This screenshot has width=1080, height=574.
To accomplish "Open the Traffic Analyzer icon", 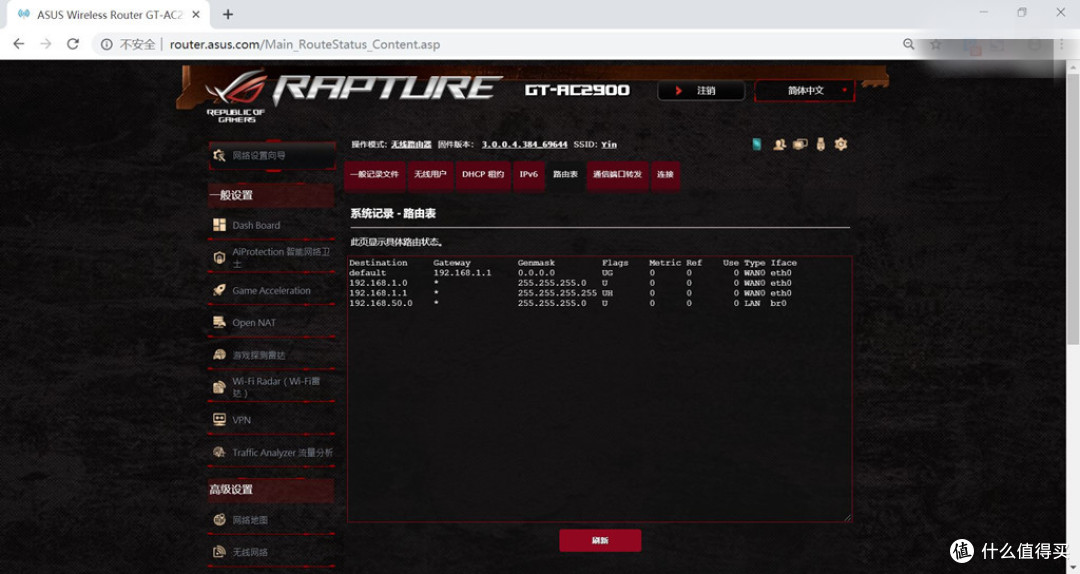I will [219, 452].
